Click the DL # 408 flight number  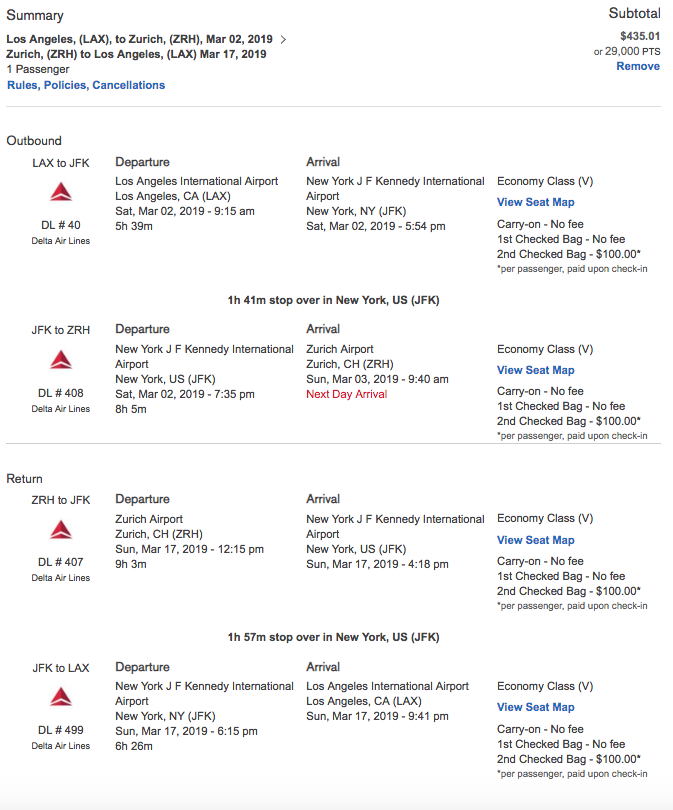pyautogui.click(x=61, y=393)
